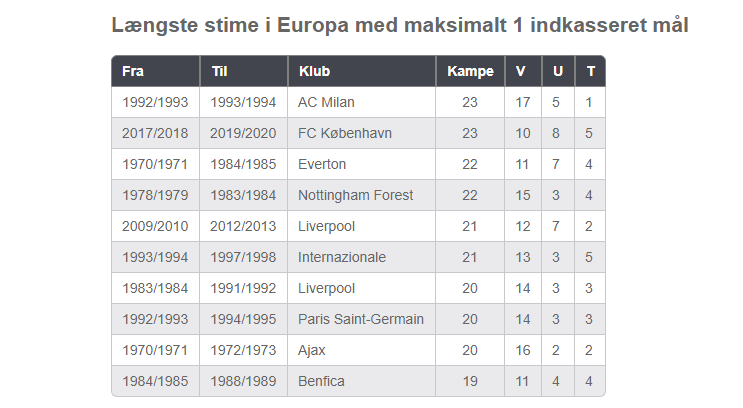Open the Paris Saint-Germain entry

[x=360, y=319]
